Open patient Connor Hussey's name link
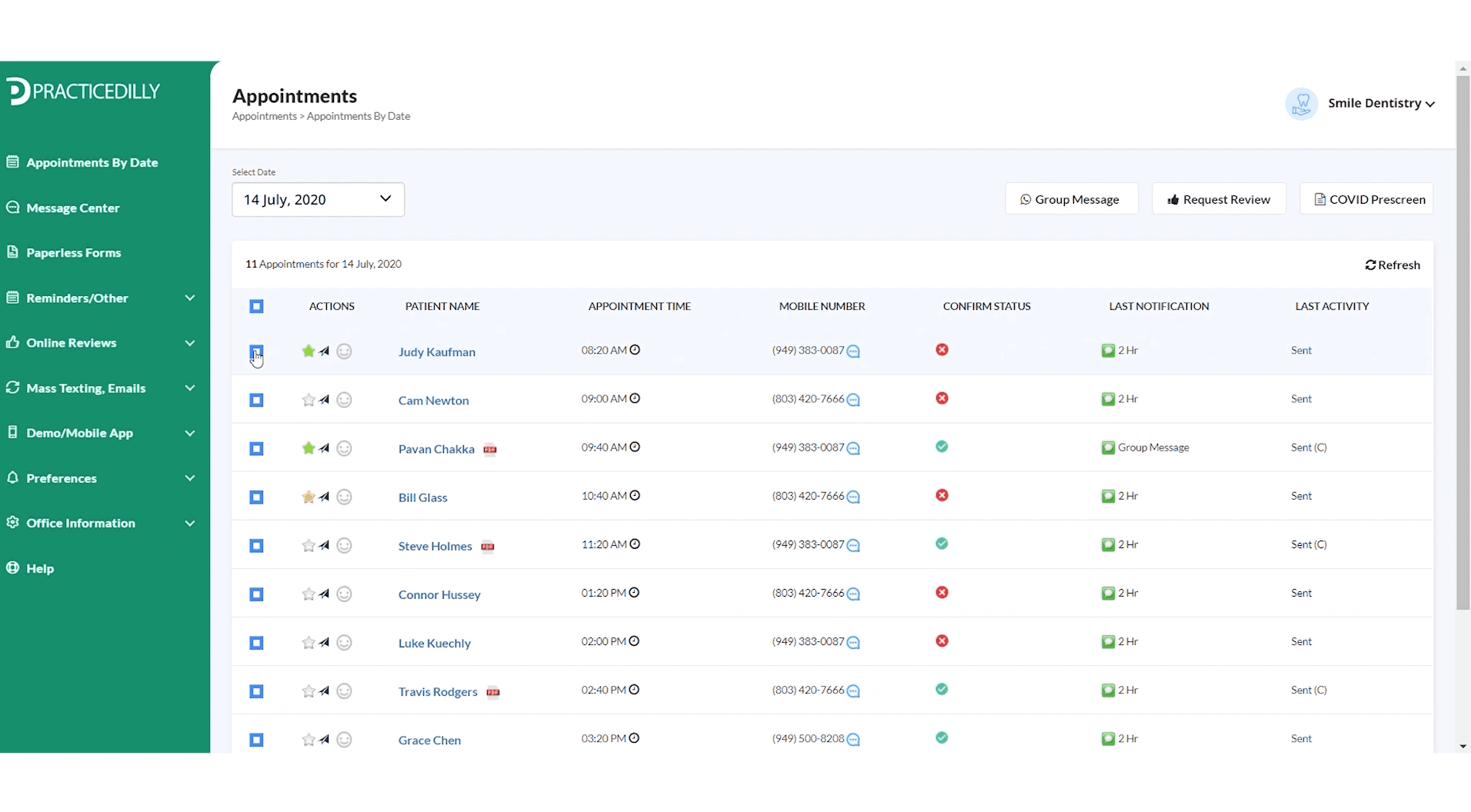The image size is (1471, 812). 439,594
